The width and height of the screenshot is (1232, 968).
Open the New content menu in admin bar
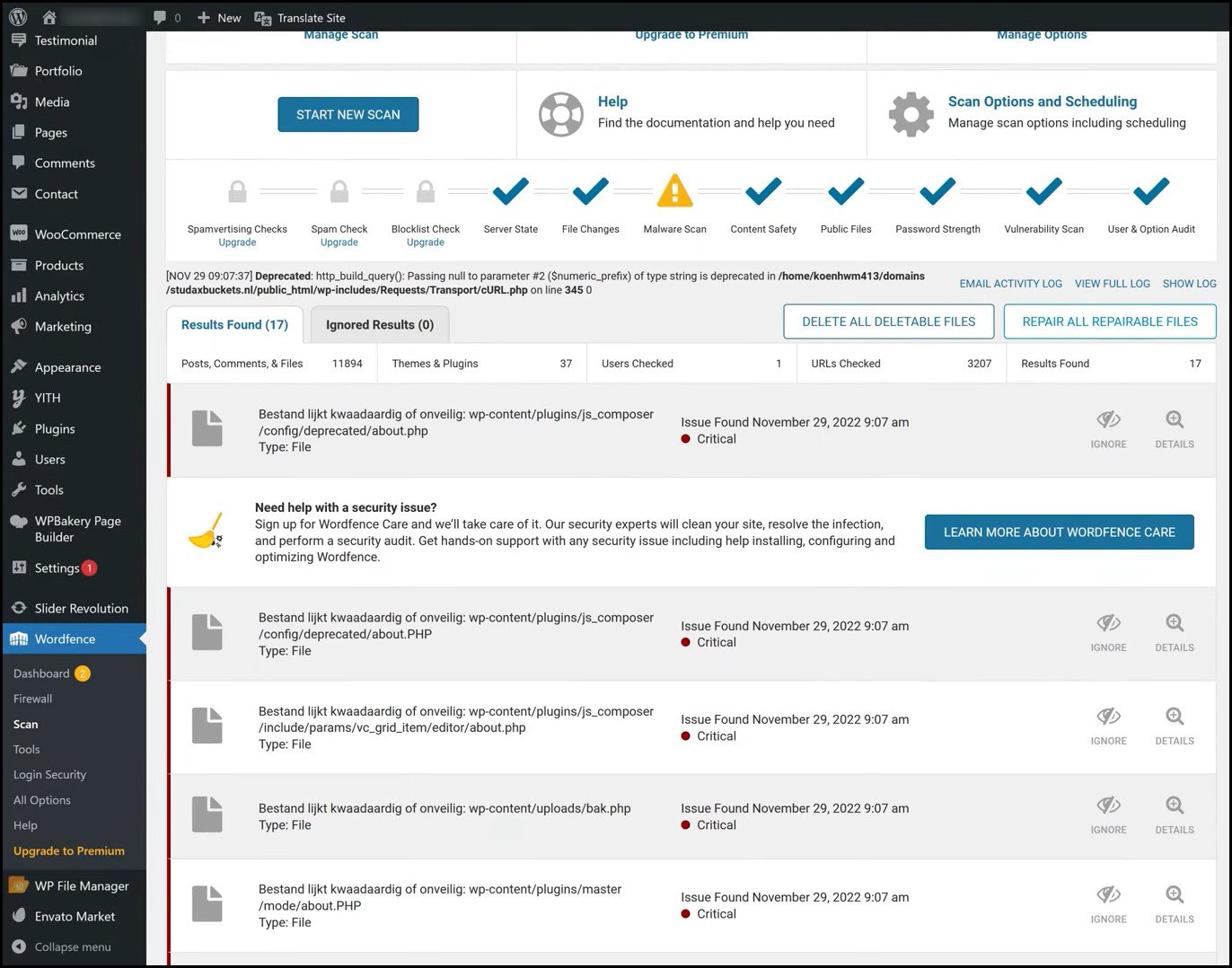click(x=219, y=17)
